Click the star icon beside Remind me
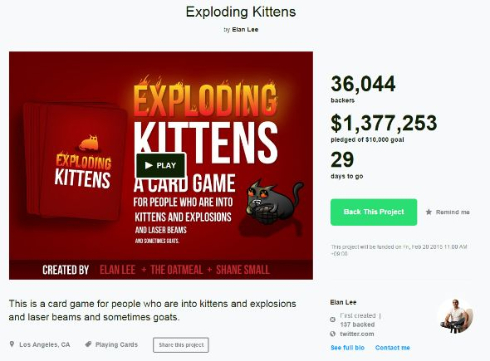The width and height of the screenshot is (490, 361). 429,212
